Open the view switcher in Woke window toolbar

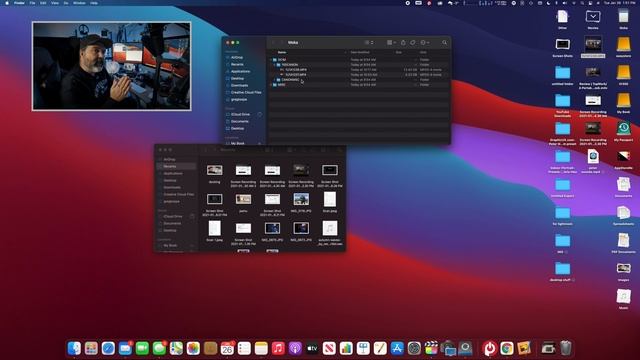tap(369, 42)
